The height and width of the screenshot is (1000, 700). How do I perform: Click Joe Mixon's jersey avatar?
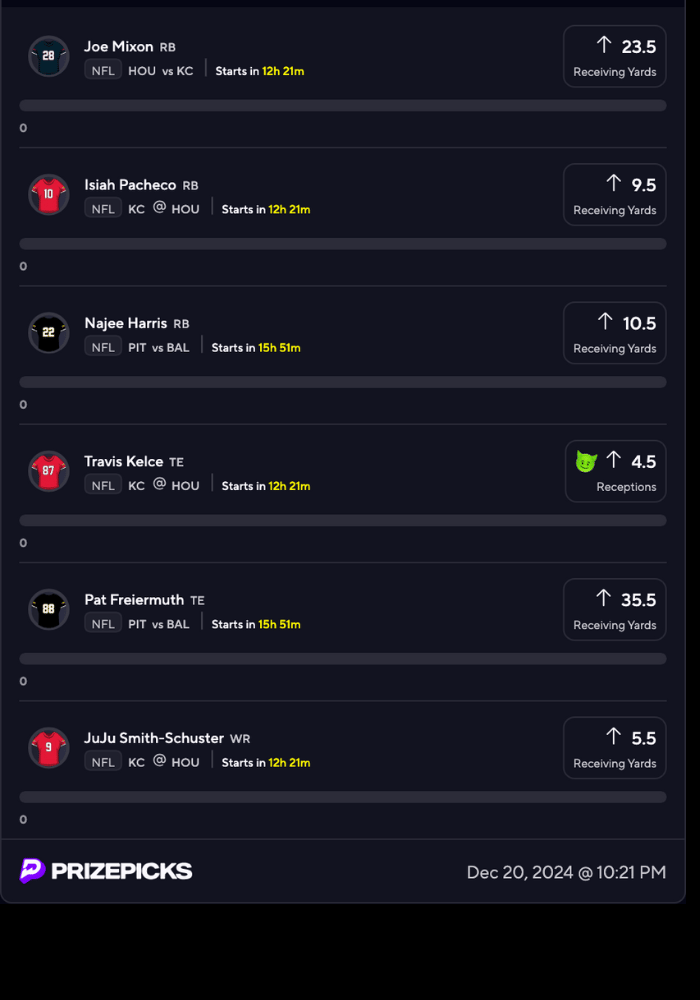pyautogui.click(x=48, y=57)
